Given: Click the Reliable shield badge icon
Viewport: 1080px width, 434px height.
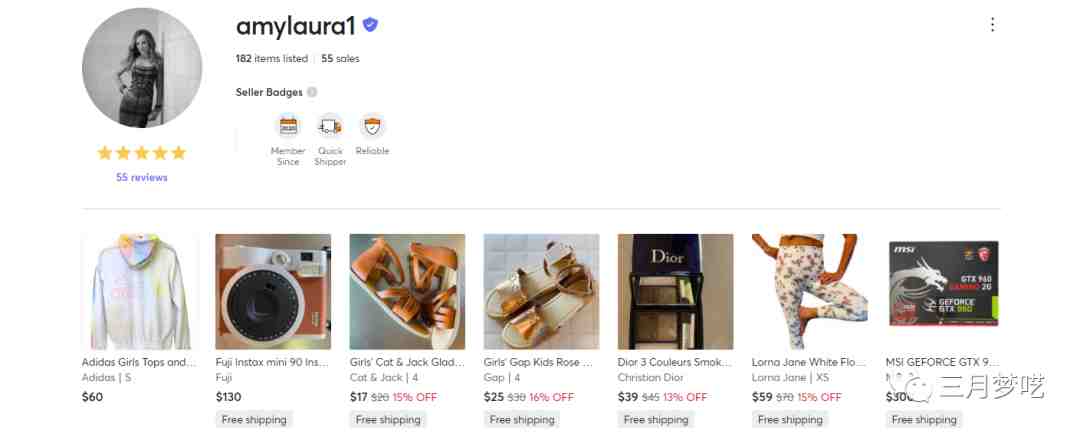Looking at the screenshot, I should coord(372,126).
